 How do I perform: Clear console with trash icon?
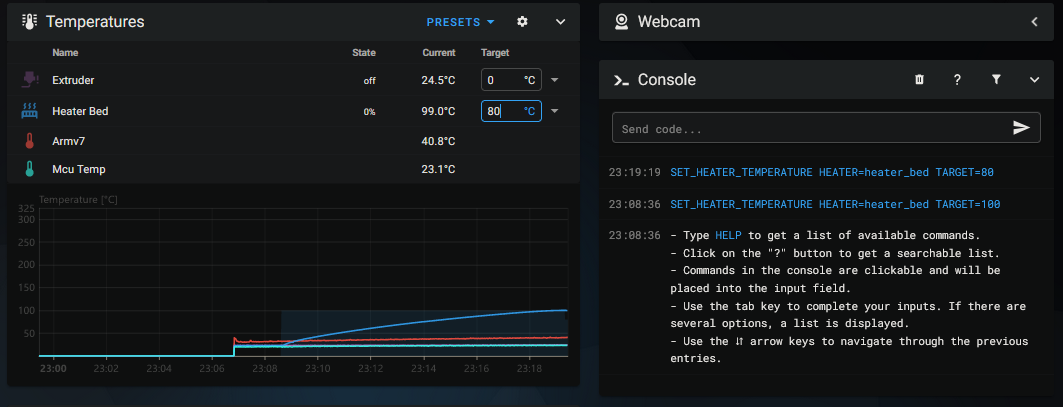919,80
